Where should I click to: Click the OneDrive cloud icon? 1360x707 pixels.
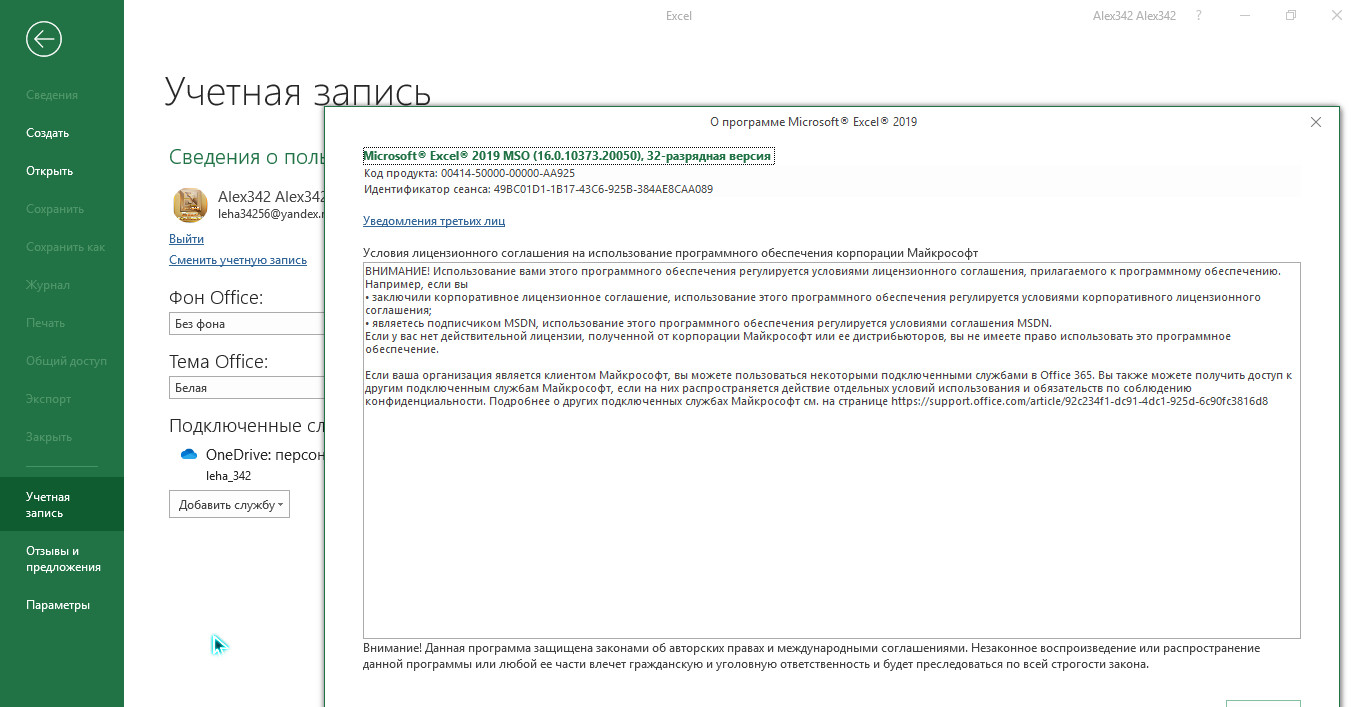click(x=189, y=454)
